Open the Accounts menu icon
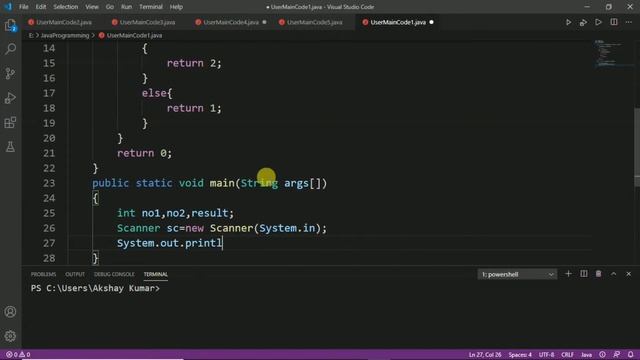Image resolution: width=640 pixels, height=360 pixels. tap(11, 312)
